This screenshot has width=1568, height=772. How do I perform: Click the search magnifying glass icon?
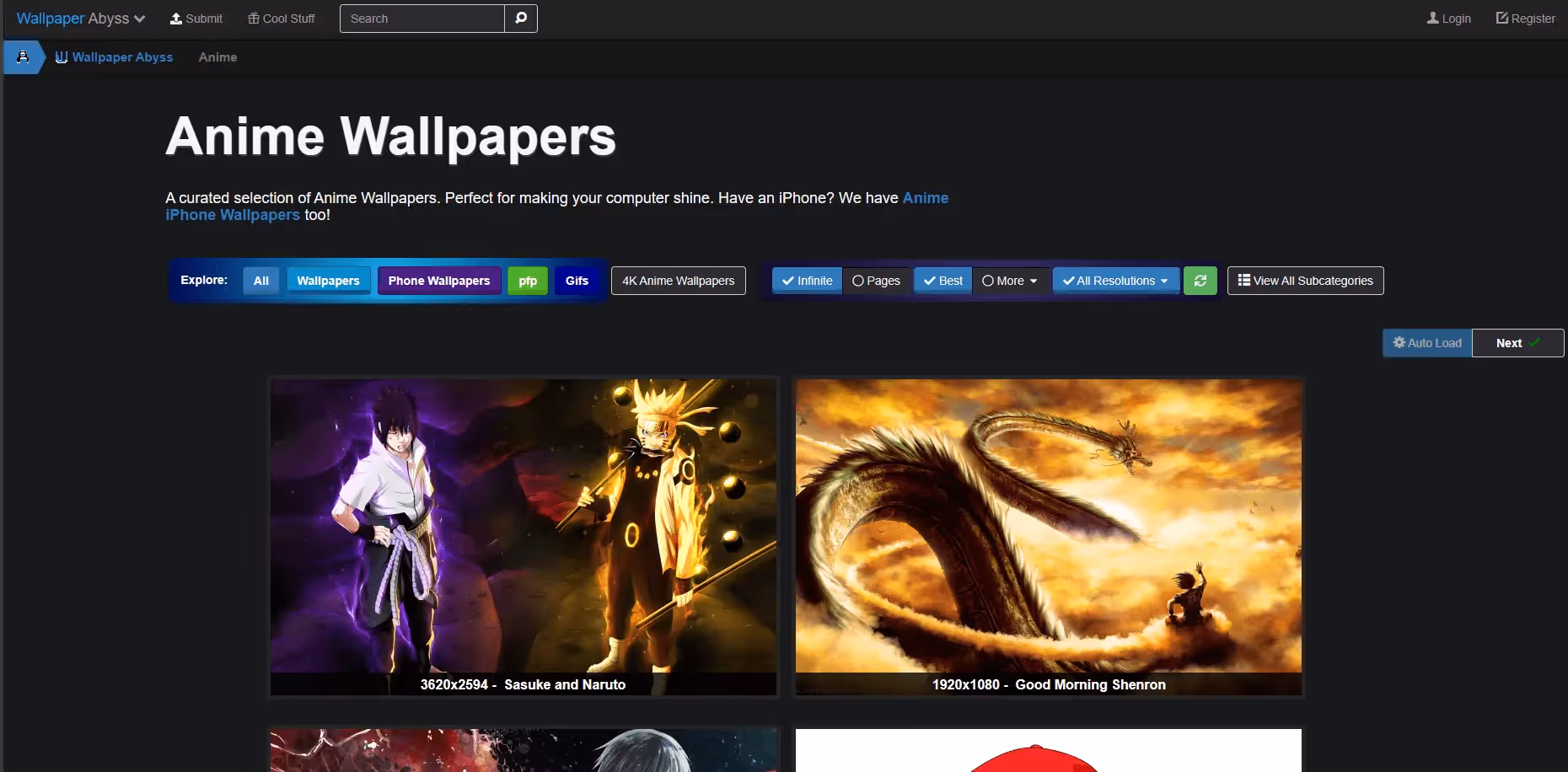tap(521, 18)
